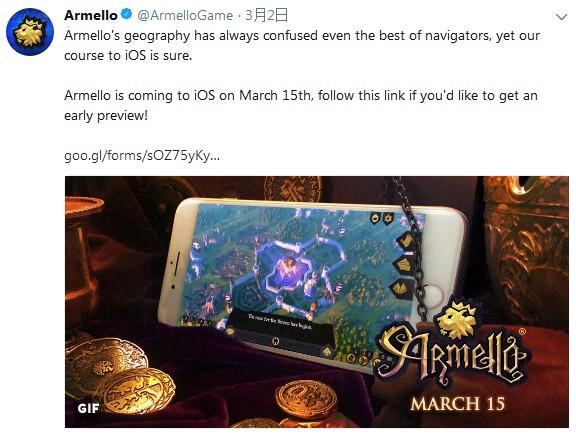
Task: Click the blue verified badge next to Armello
Action: pos(126,15)
